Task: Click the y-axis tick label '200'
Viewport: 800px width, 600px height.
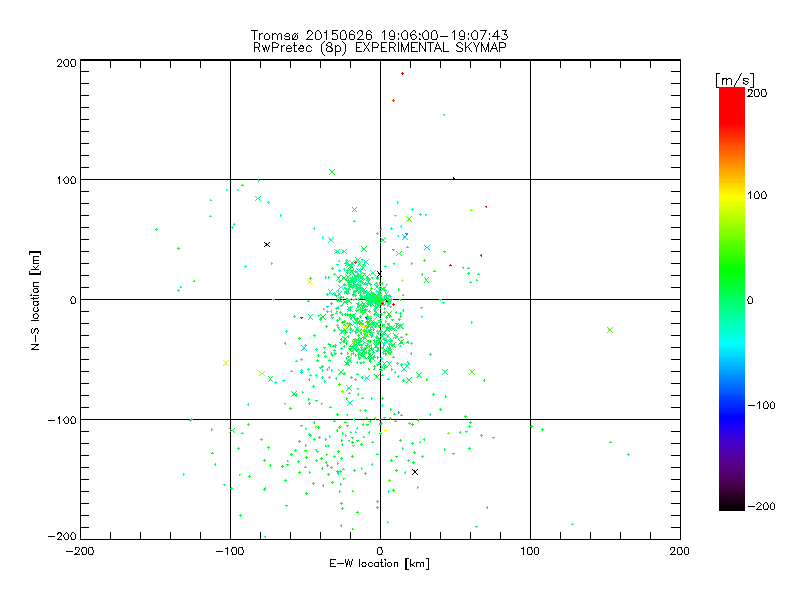Action: [66, 63]
